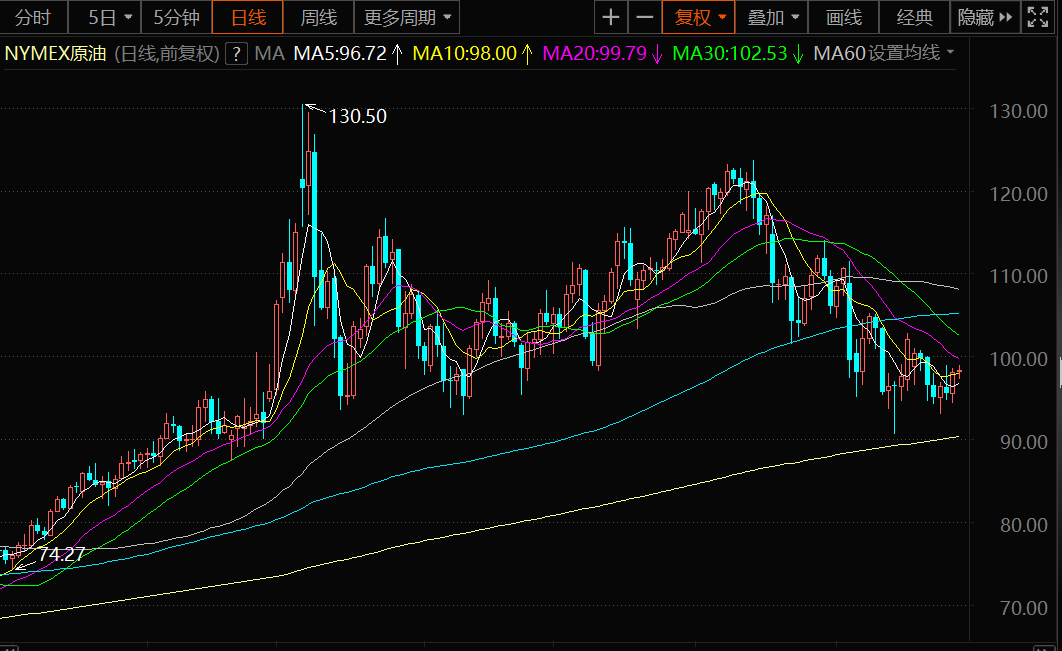The height and width of the screenshot is (651, 1062).
Task: Open the 复权 adjustment dropdown
Action: coord(698,17)
